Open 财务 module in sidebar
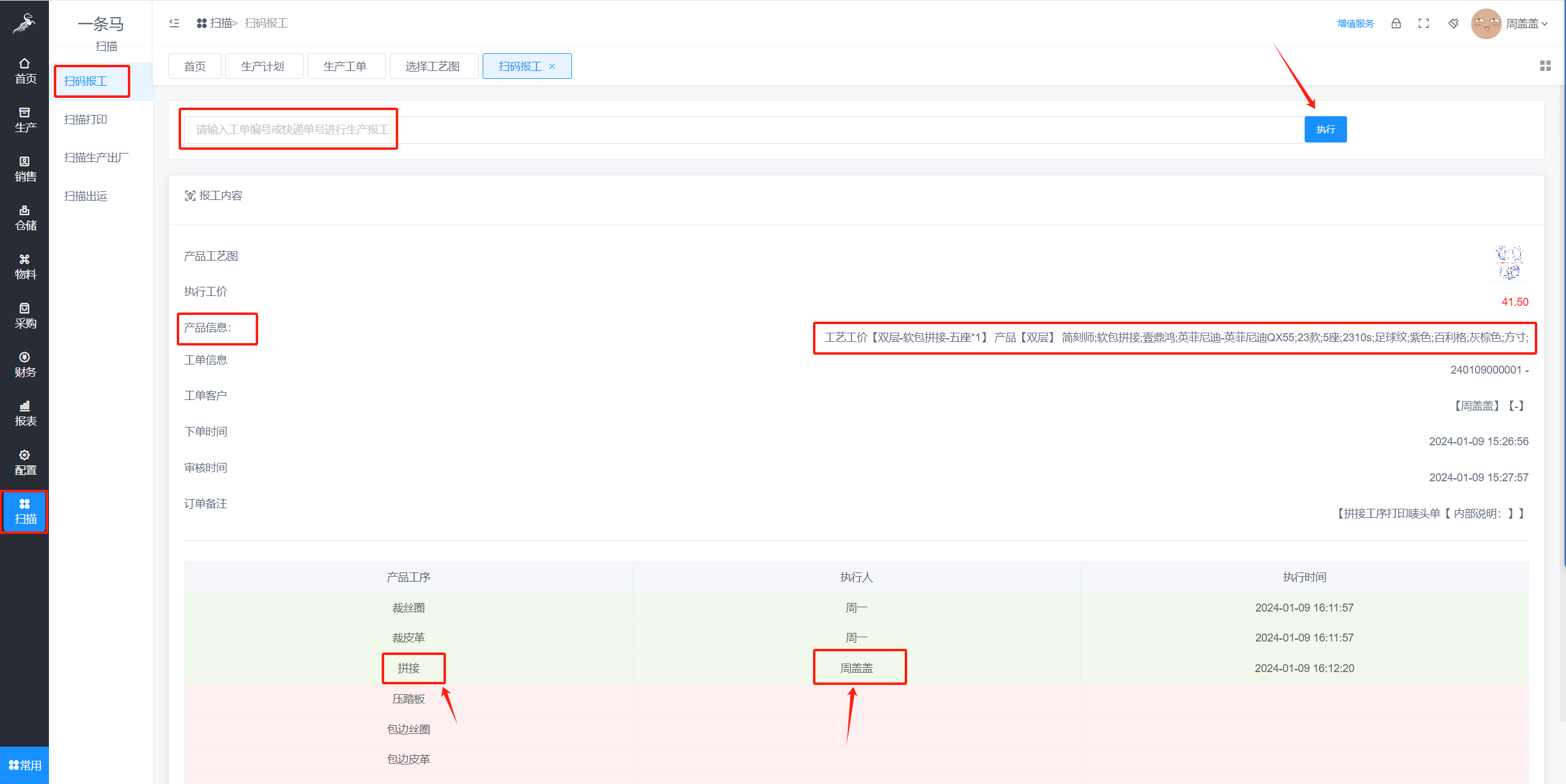Screen dimensions: 1566x784 coord(24,364)
